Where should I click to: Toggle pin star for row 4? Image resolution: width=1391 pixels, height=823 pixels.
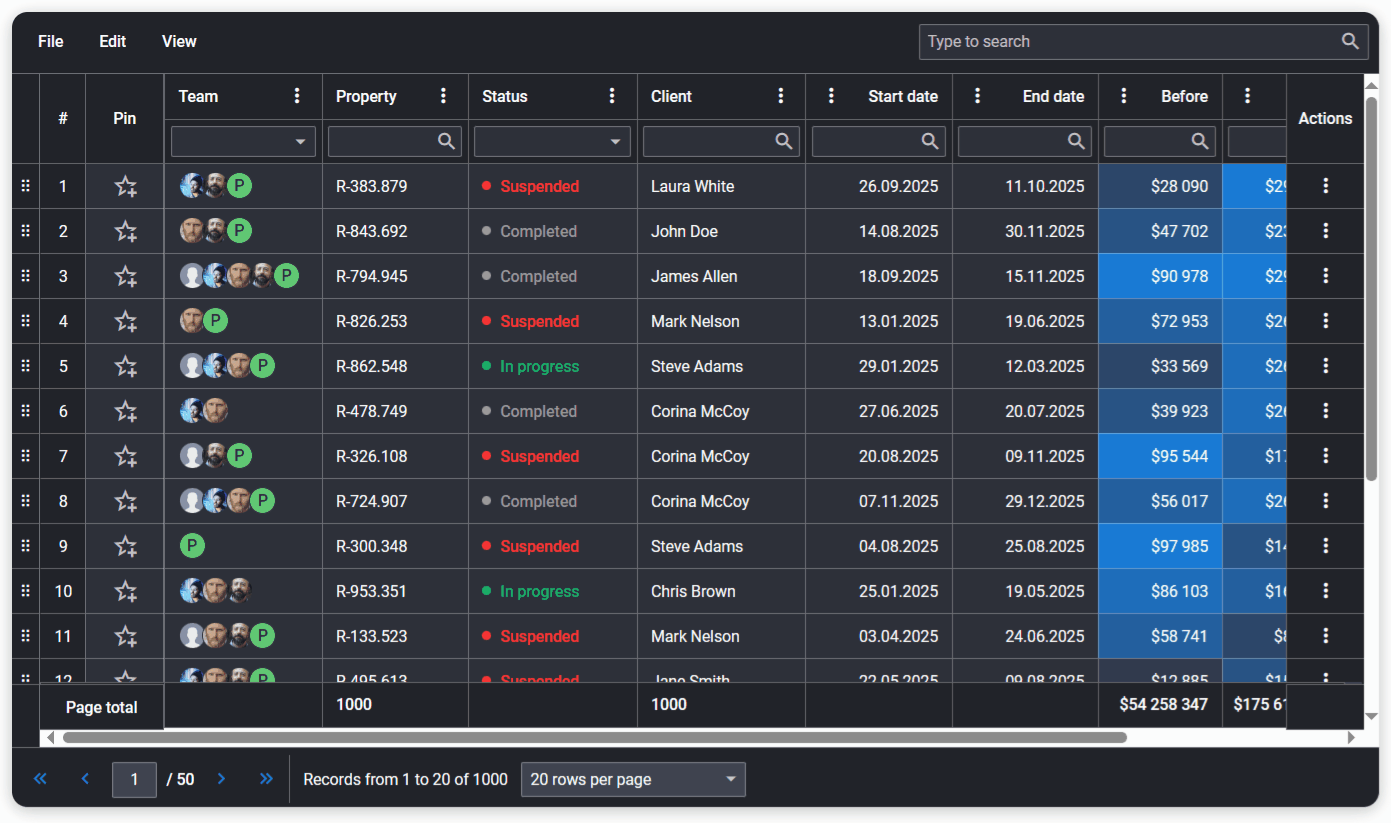(x=125, y=321)
